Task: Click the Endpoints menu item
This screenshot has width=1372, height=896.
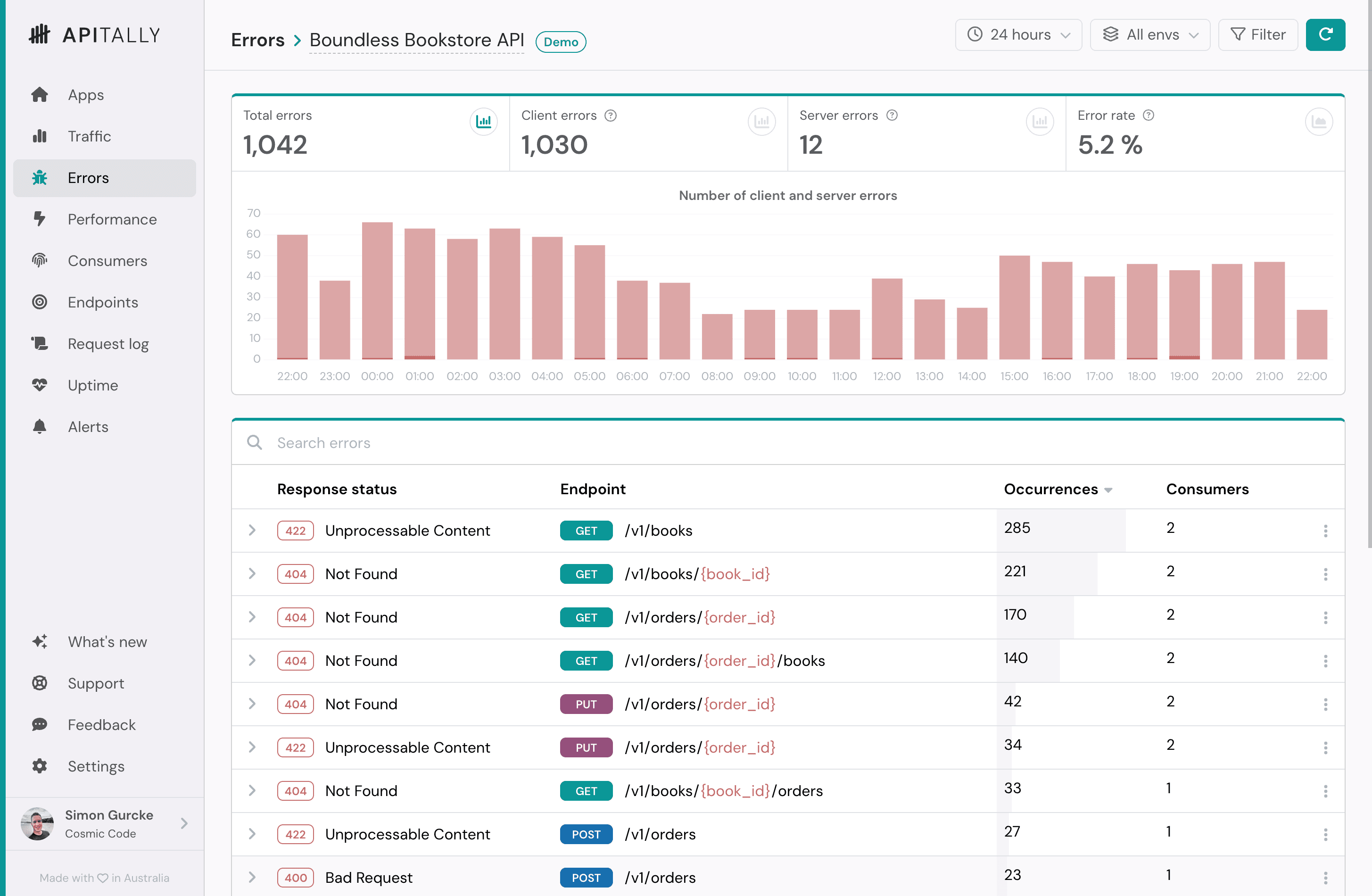Action: (102, 302)
